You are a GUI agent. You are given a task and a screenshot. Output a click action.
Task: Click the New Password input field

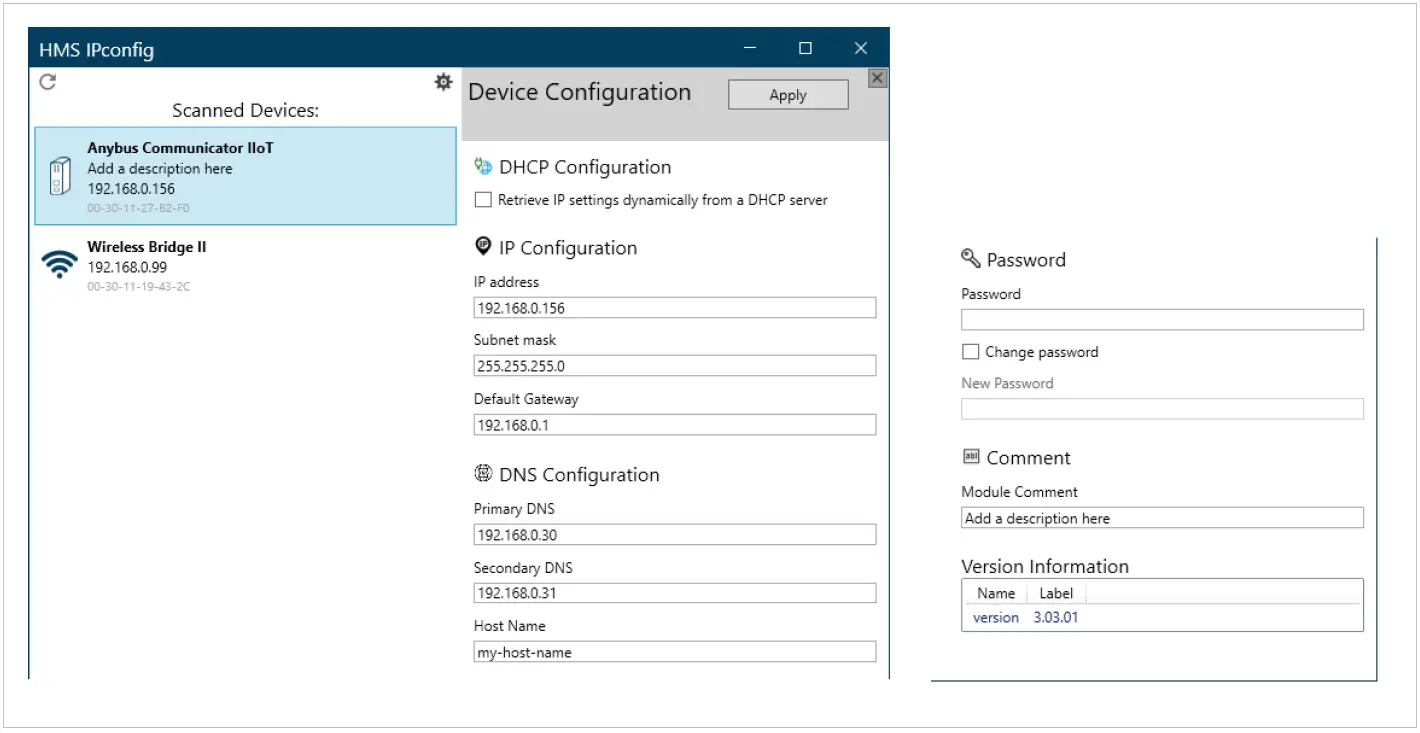(x=1161, y=408)
